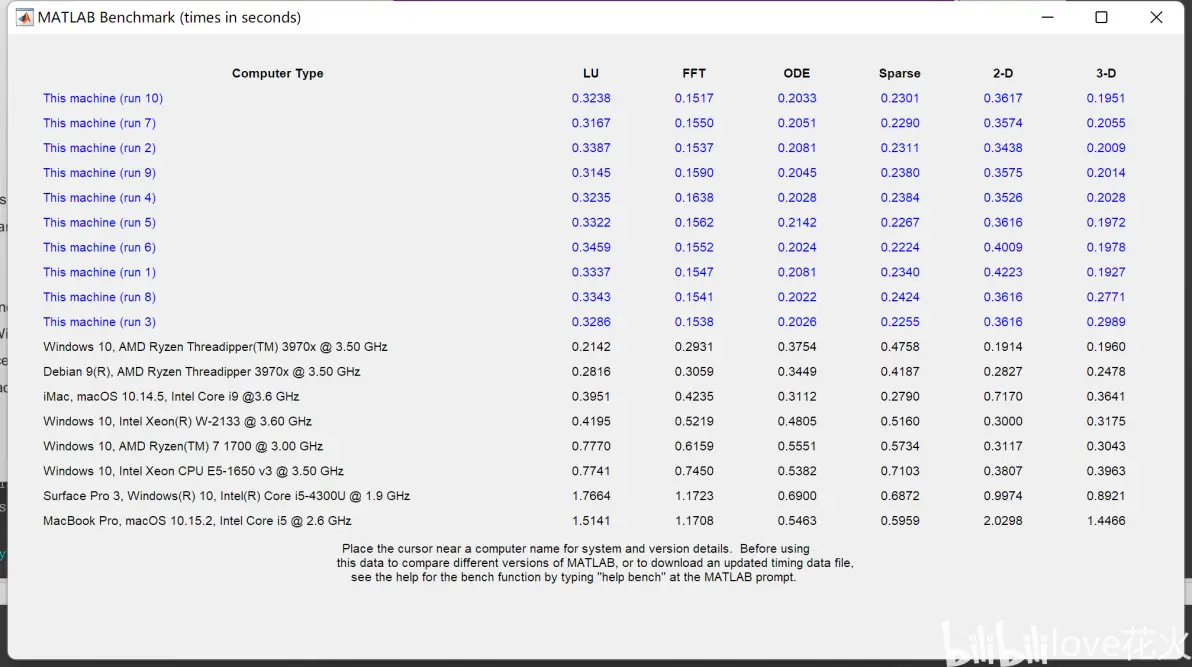Image resolution: width=1192 pixels, height=667 pixels.
Task: Click Sparse value 0.4758 in Windows Threadripper row
Action: pos(899,347)
